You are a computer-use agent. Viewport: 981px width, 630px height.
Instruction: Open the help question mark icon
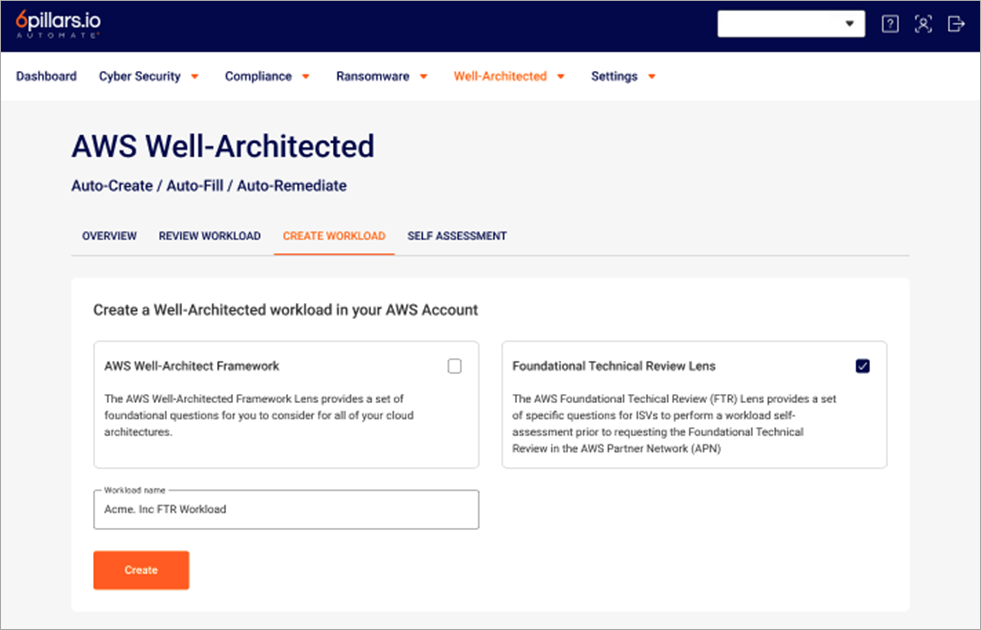890,24
